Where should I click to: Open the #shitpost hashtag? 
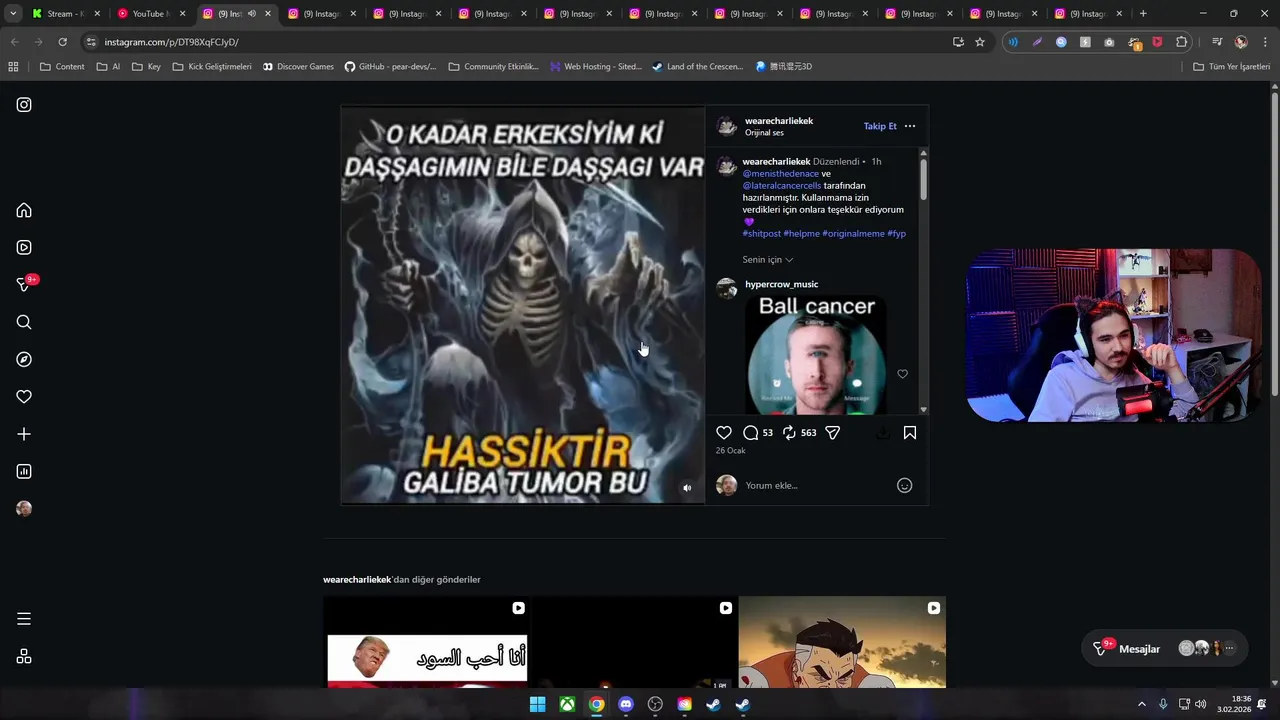coord(761,234)
